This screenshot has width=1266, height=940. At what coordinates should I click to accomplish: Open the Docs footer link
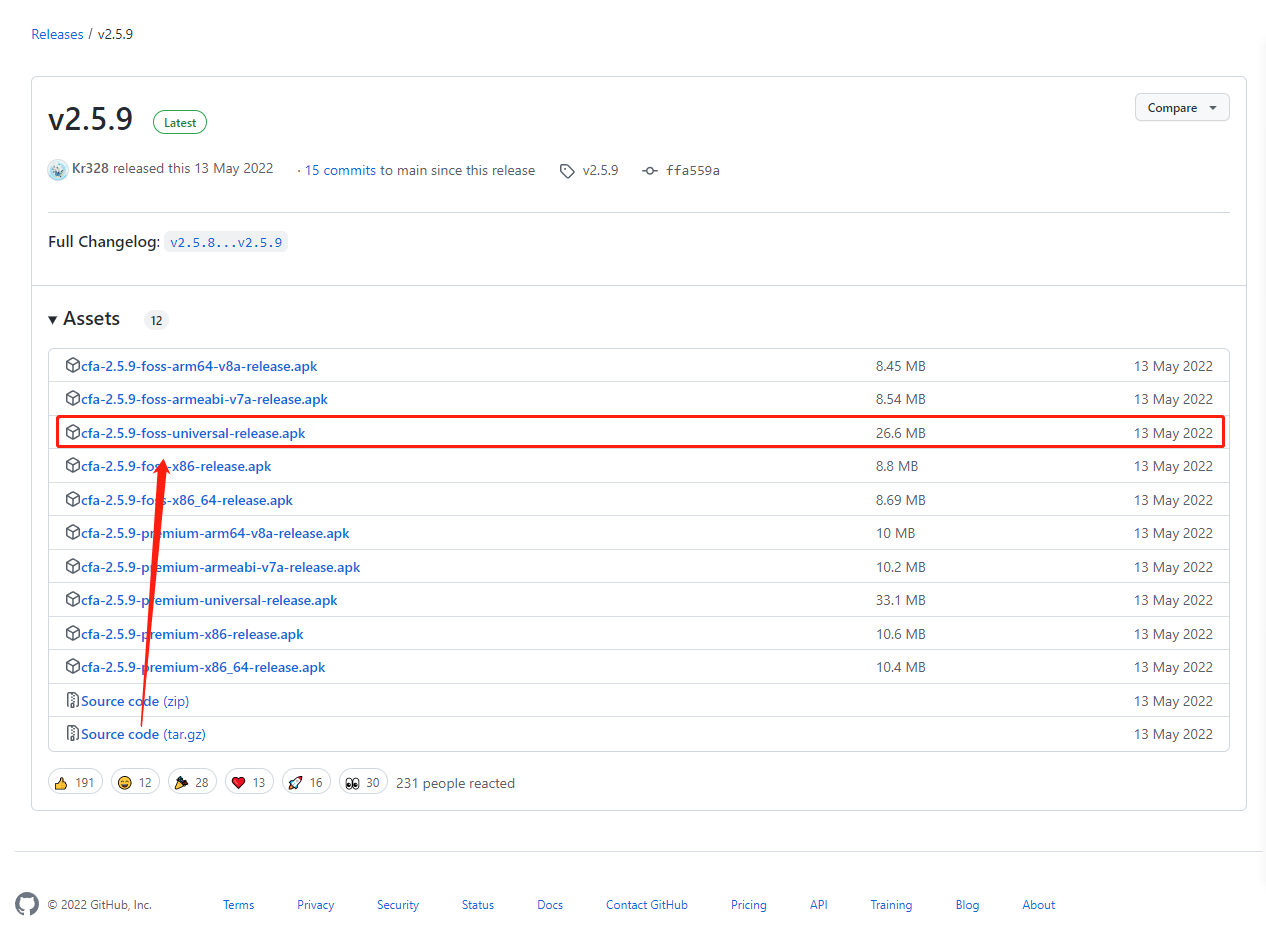tap(550, 905)
